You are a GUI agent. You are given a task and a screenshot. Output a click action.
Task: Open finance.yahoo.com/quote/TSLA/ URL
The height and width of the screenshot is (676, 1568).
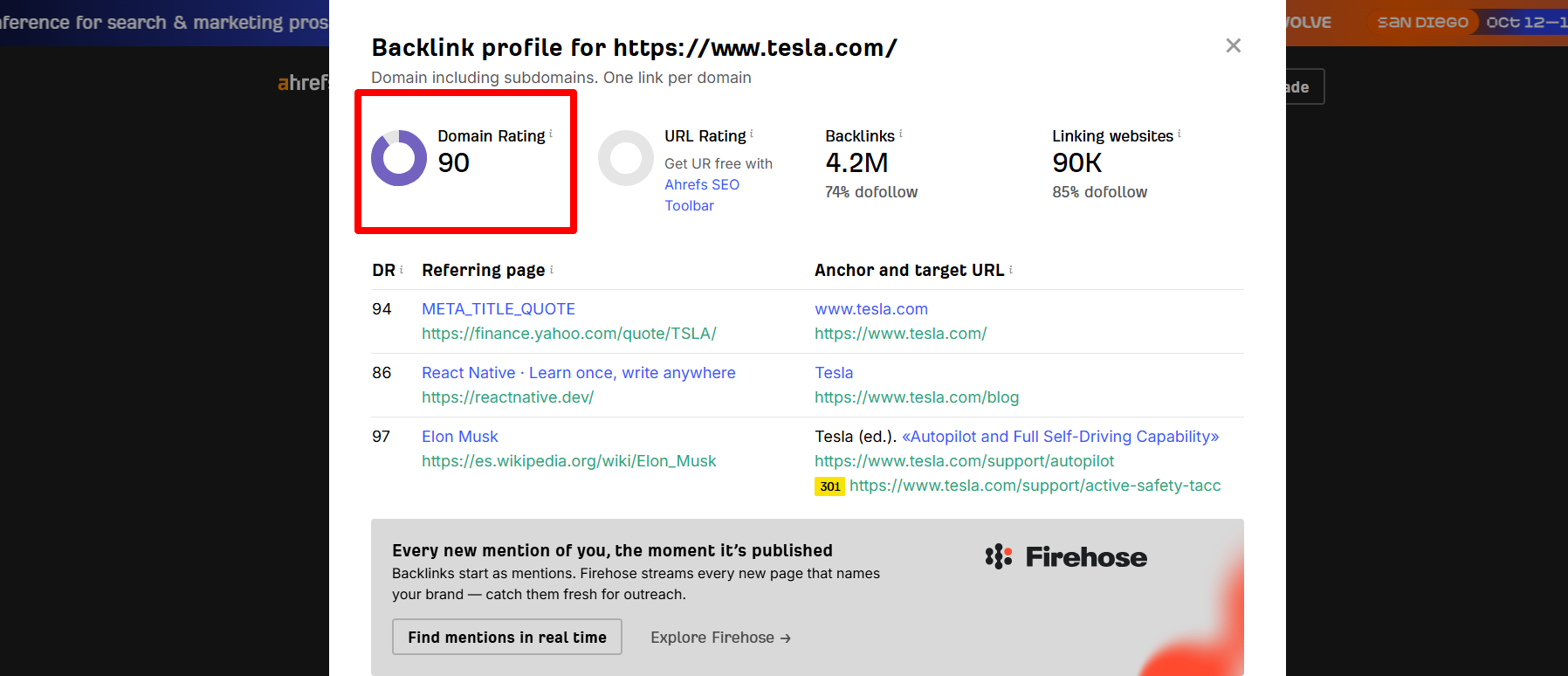point(569,334)
